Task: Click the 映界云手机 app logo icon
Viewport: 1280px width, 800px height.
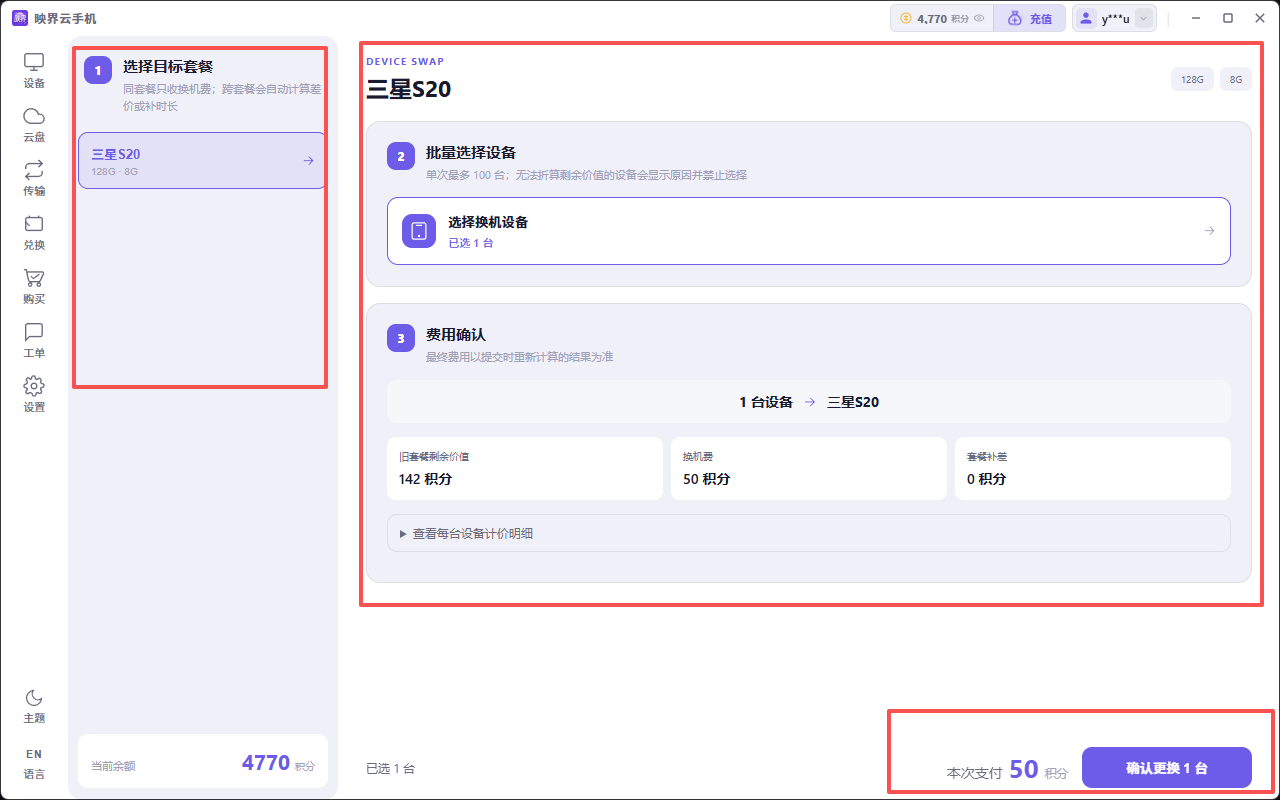Action: [19, 18]
